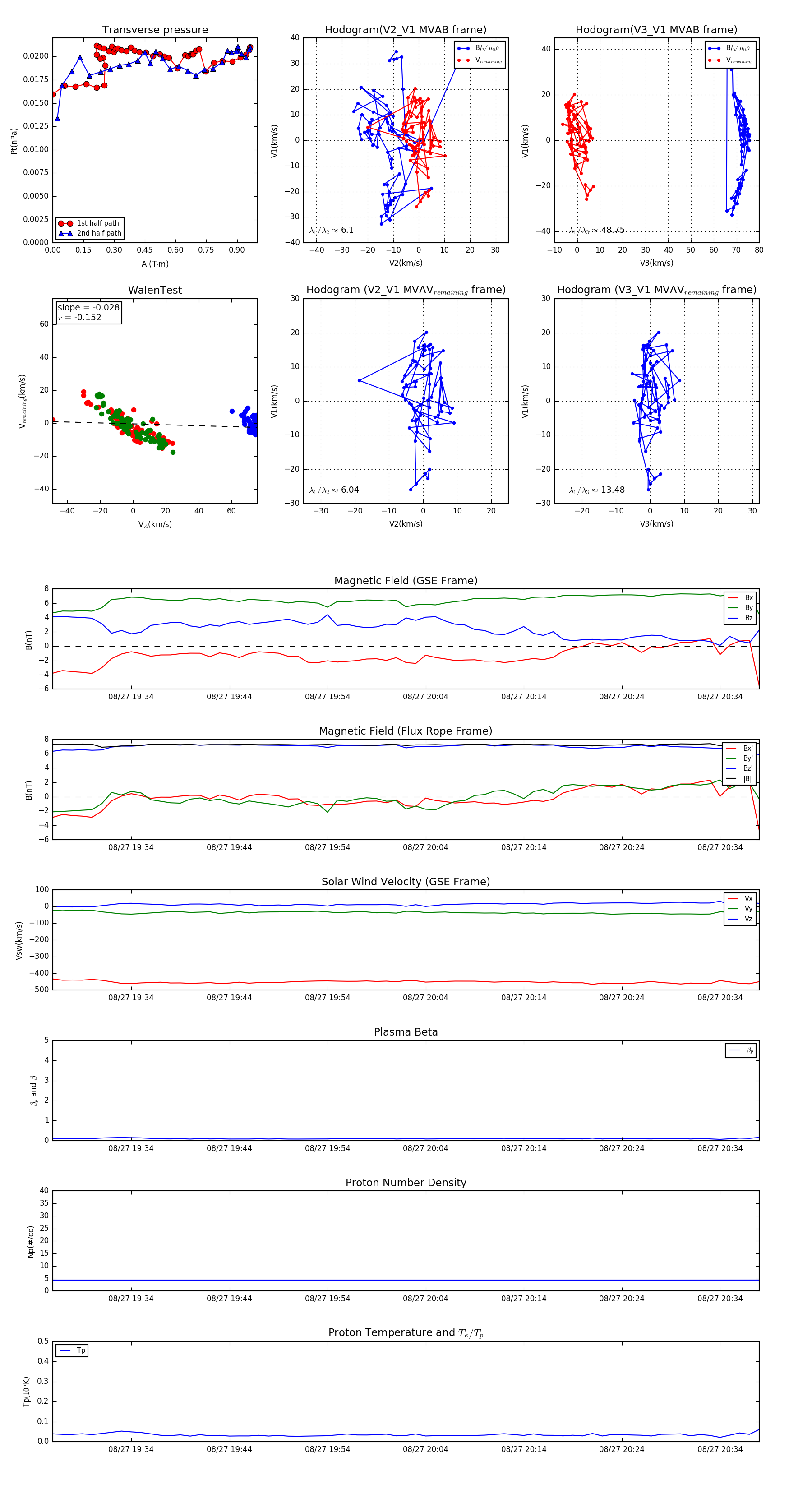Click the 'Pt(nPa)' axis label
Image resolution: width=812 pixels, height=1489 pixels.
click(x=14, y=141)
